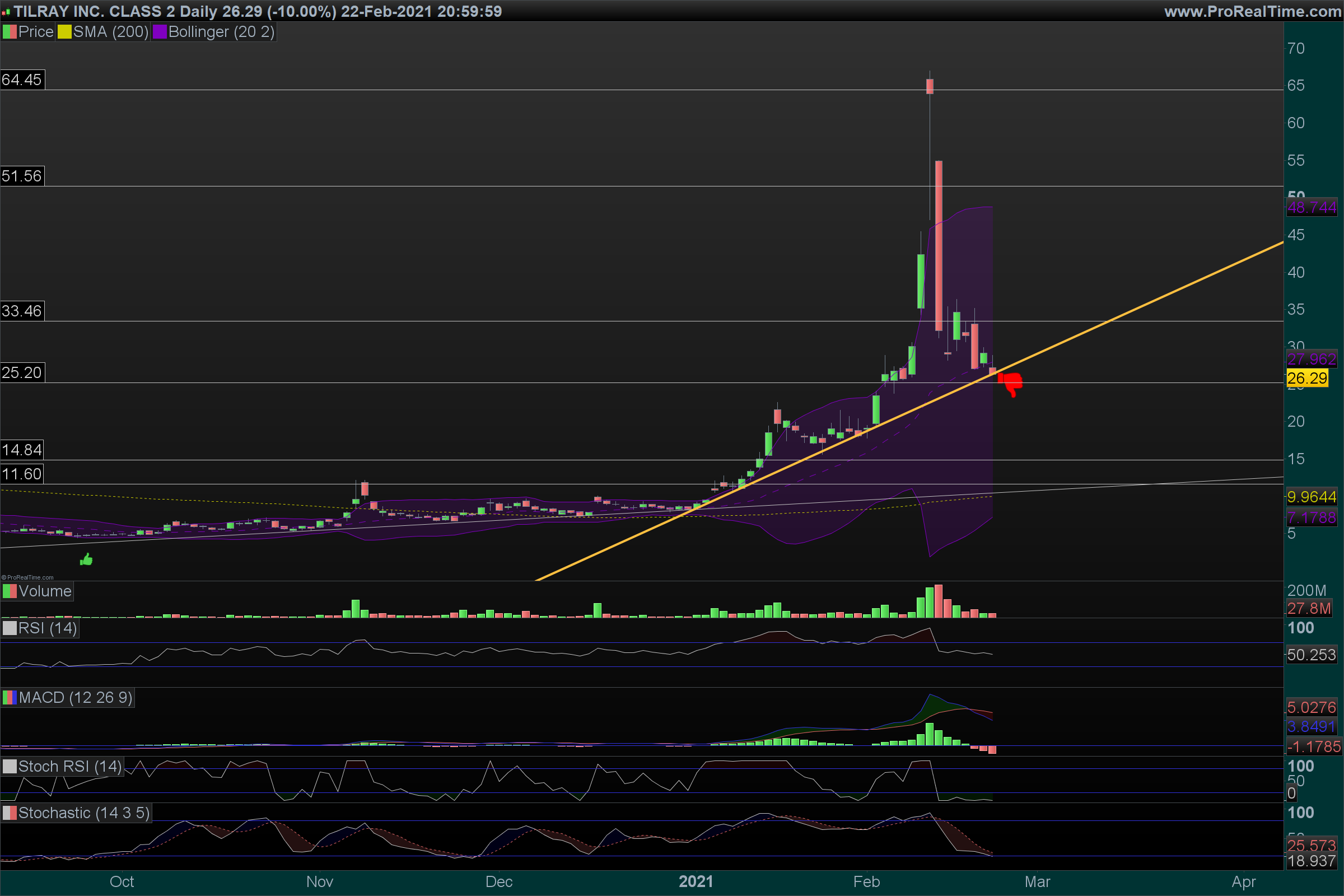The width and height of the screenshot is (1344, 896).
Task: Click the yellow SMA (200) color swatch
Action: pyautogui.click(x=64, y=32)
